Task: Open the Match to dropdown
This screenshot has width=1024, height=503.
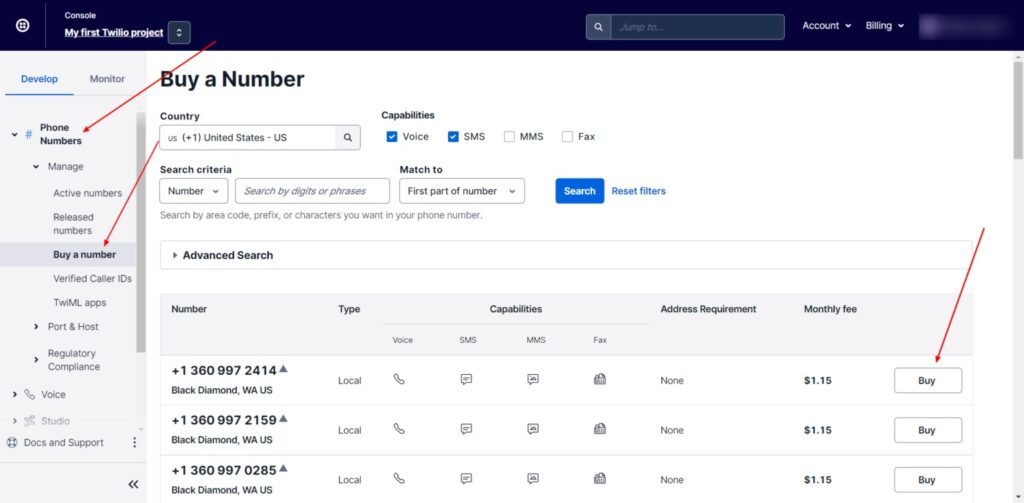Action: pos(461,191)
